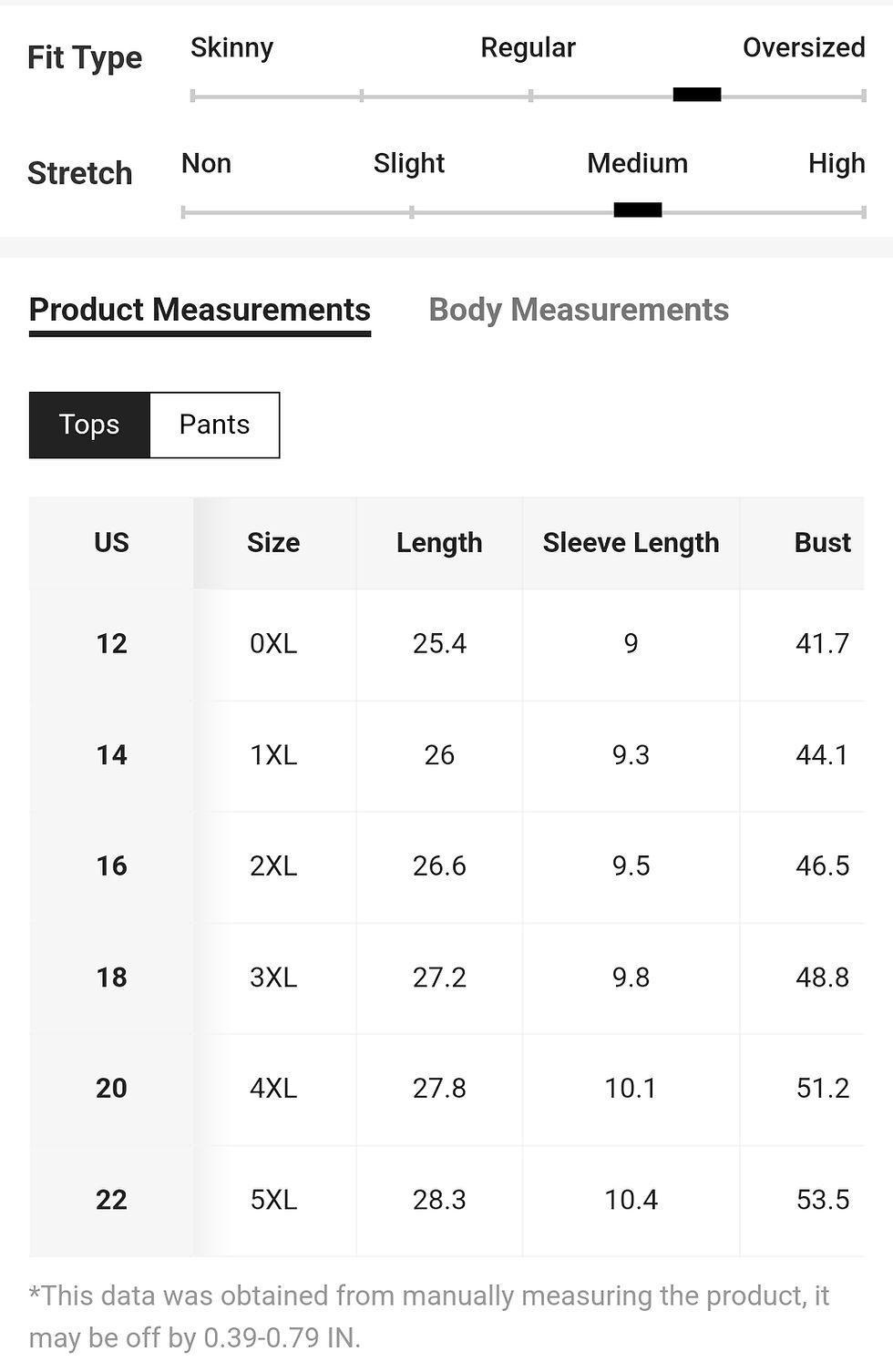Click the Sleeve Length column header

click(x=631, y=543)
